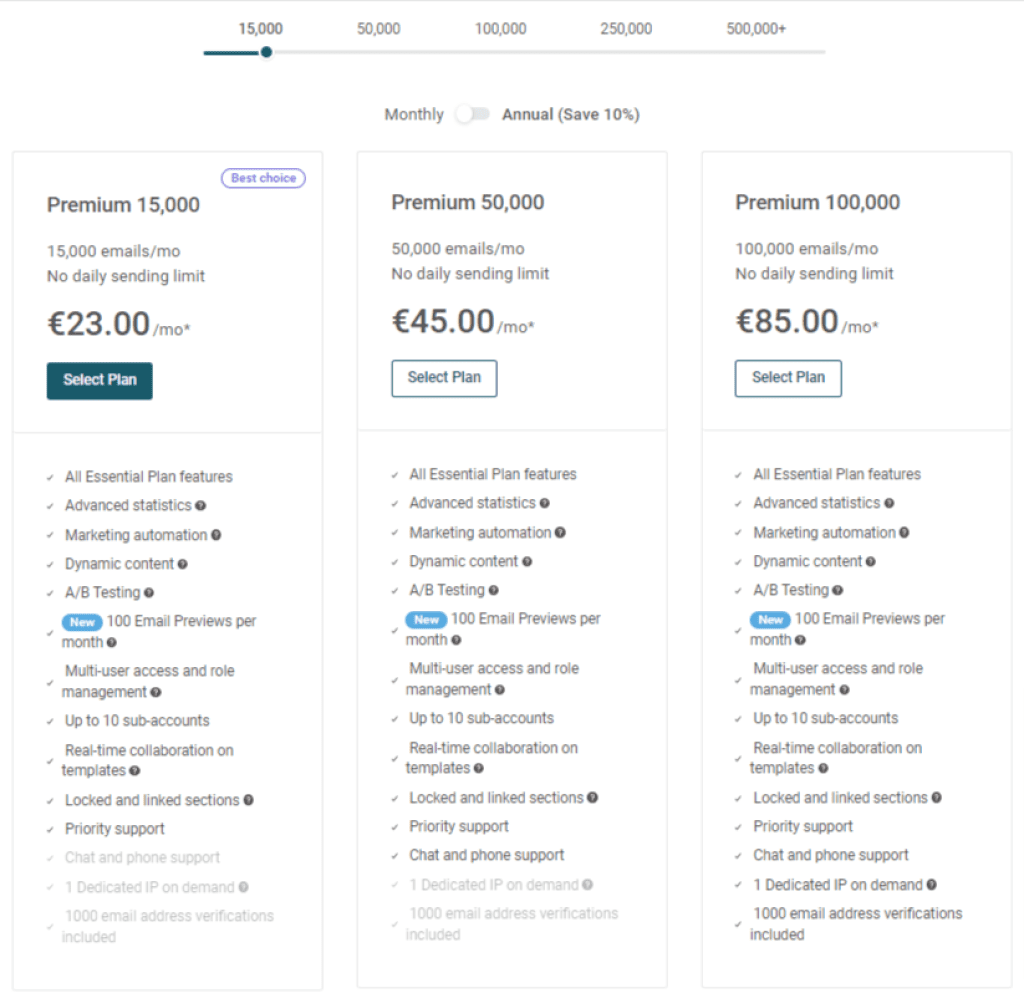Click the email volume slider handle
1024x998 pixels.
266,52
